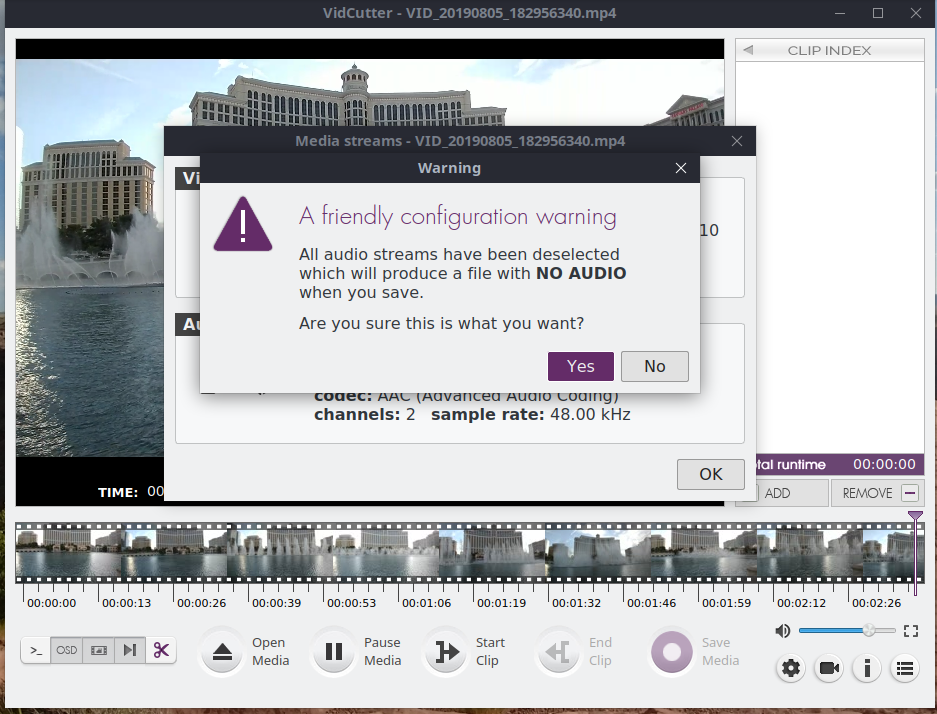This screenshot has height=714, width=937.
Task: Open media stream selector camera icon
Action: click(x=828, y=668)
